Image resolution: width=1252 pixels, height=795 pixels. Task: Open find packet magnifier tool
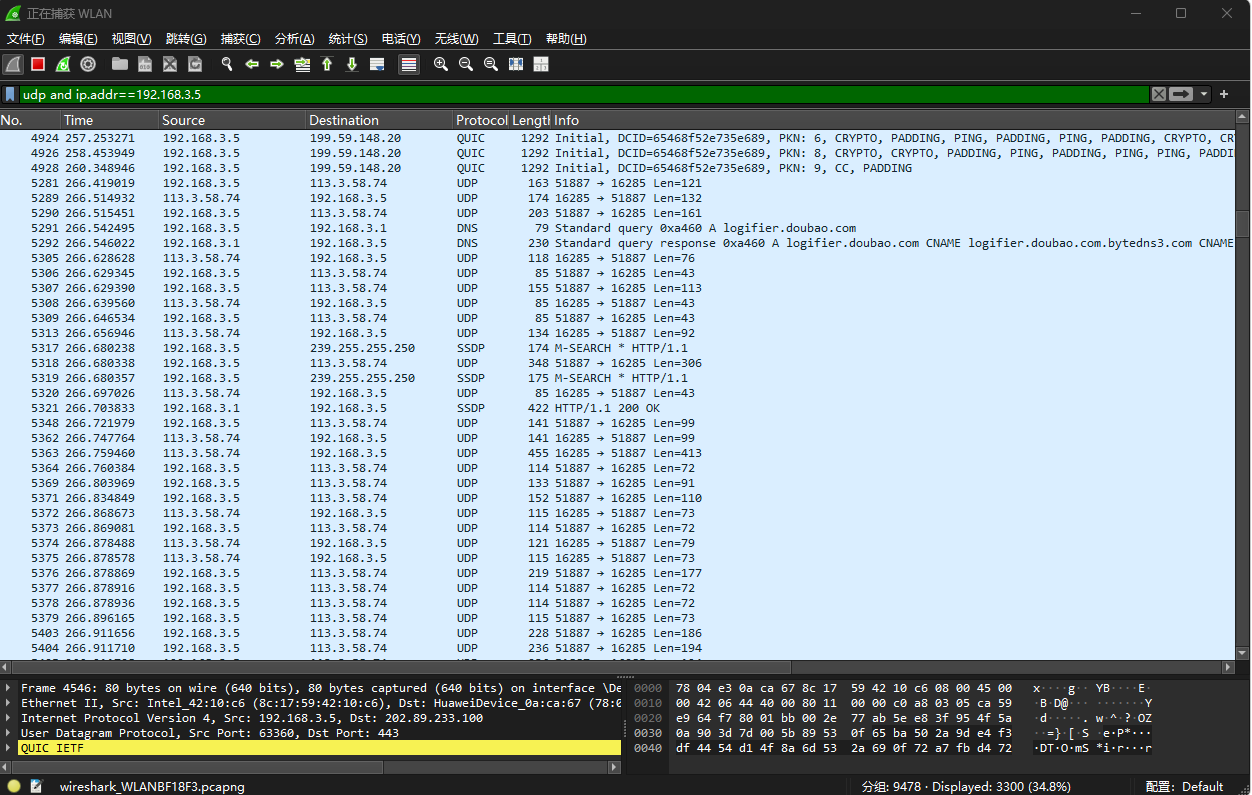tap(227, 64)
